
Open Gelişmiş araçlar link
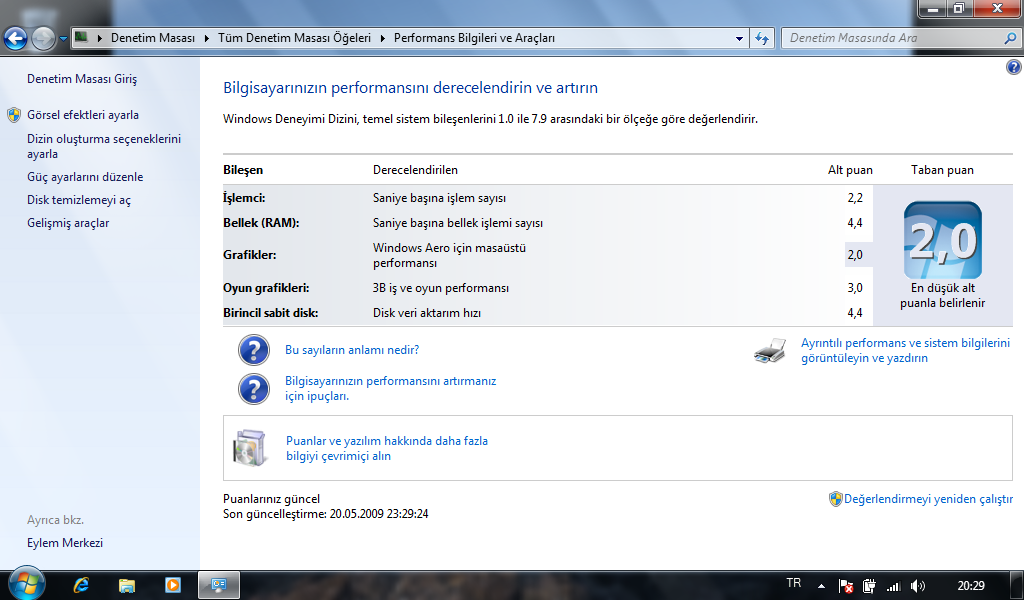[x=68, y=223]
